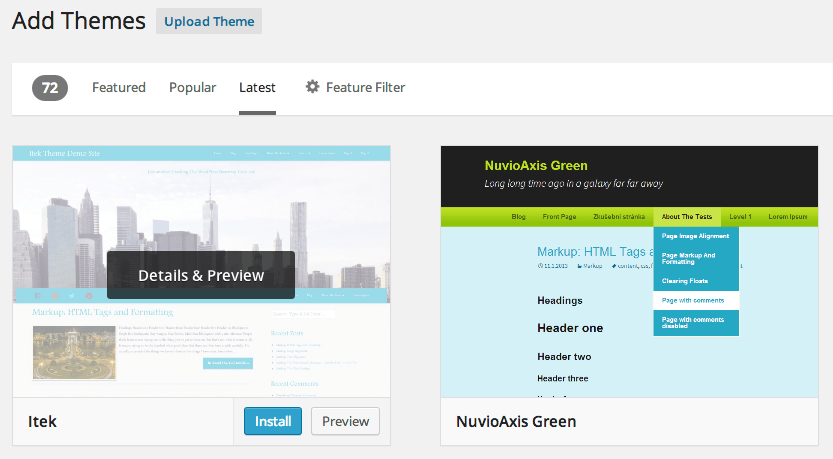
Task: Click 'Page Image Alignment' in NuvioAxis thumbnail dropdown
Action: [695, 236]
